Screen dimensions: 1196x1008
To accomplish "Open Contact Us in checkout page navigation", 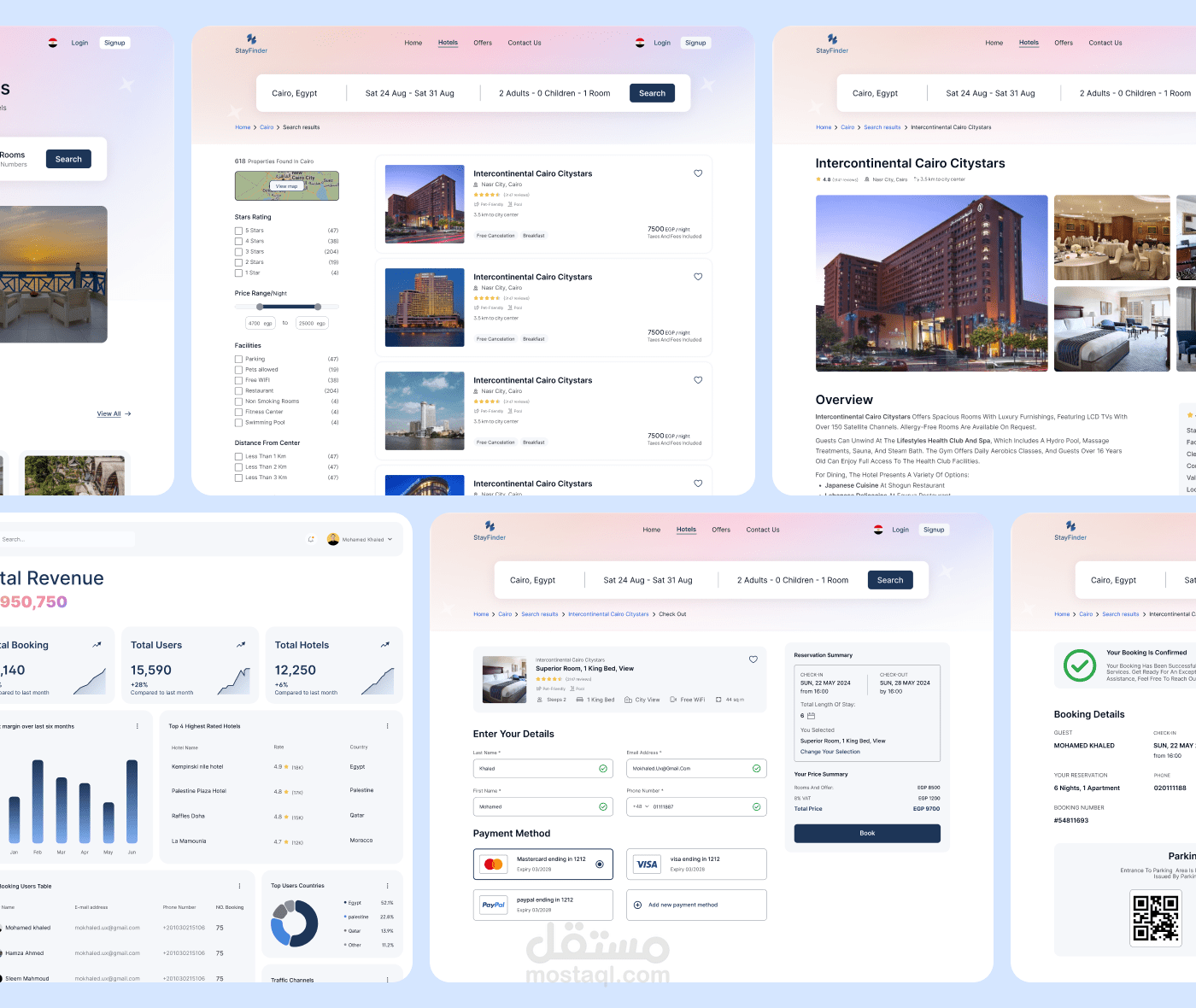I will pyautogui.click(x=763, y=530).
